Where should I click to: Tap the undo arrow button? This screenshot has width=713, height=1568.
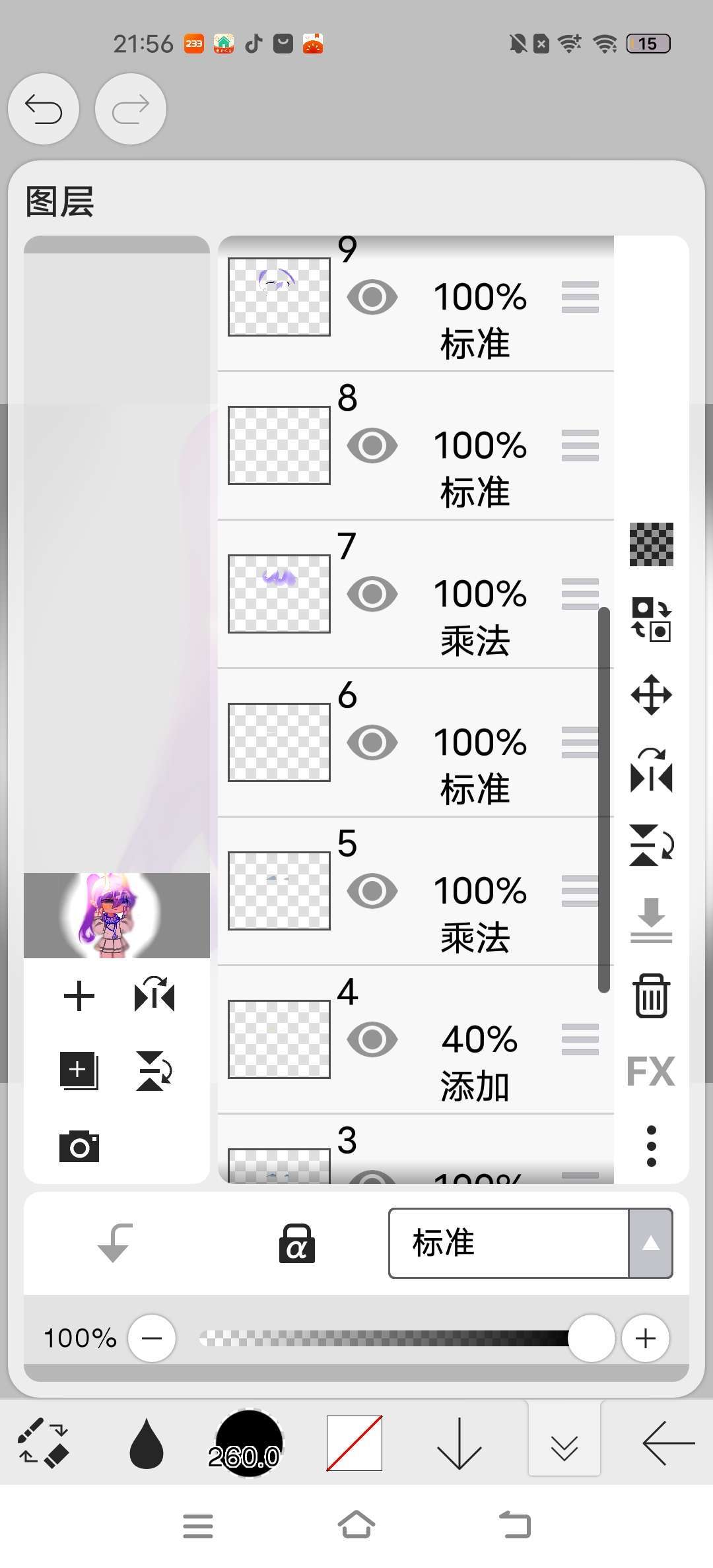[x=44, y=109]
